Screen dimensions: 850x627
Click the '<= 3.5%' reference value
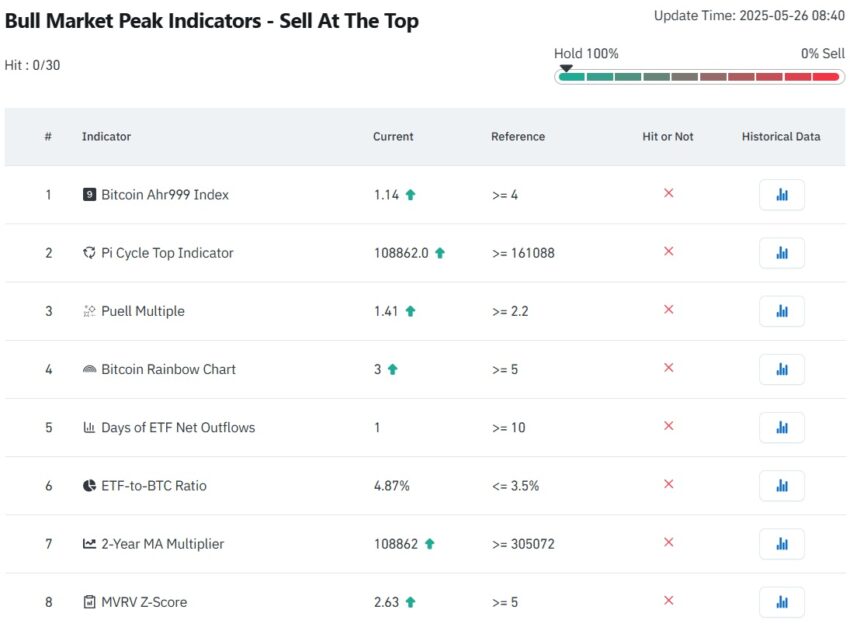click(515, 486)
